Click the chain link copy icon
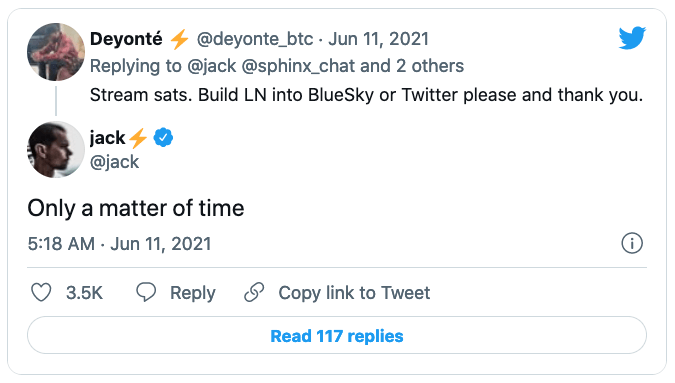Viewport: 675px width, 383px height. tap(254, 292)
